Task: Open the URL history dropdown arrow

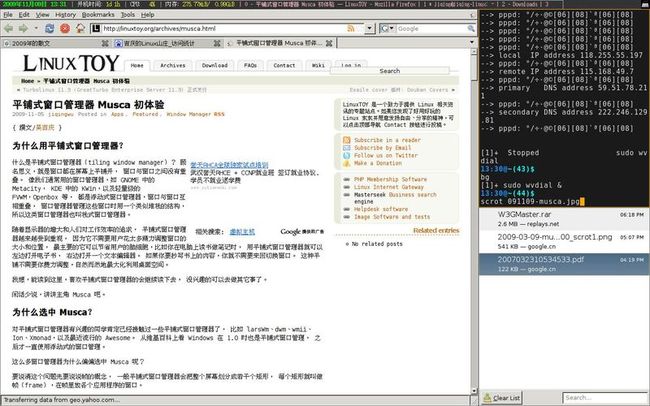Action: coord(370,29)
